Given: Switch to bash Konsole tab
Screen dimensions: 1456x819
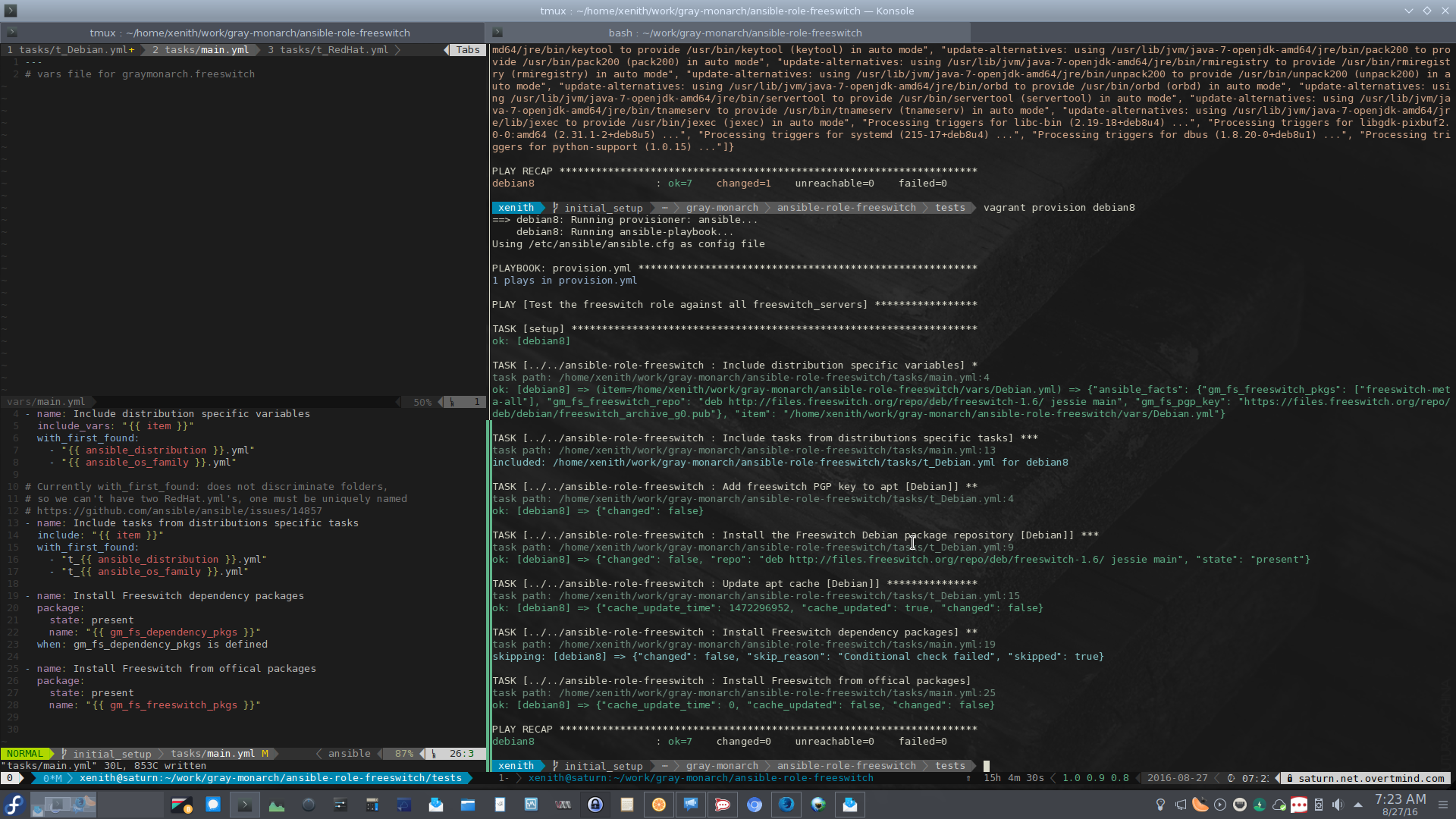Looking at the screenshot, I should [x=728, y=33].
